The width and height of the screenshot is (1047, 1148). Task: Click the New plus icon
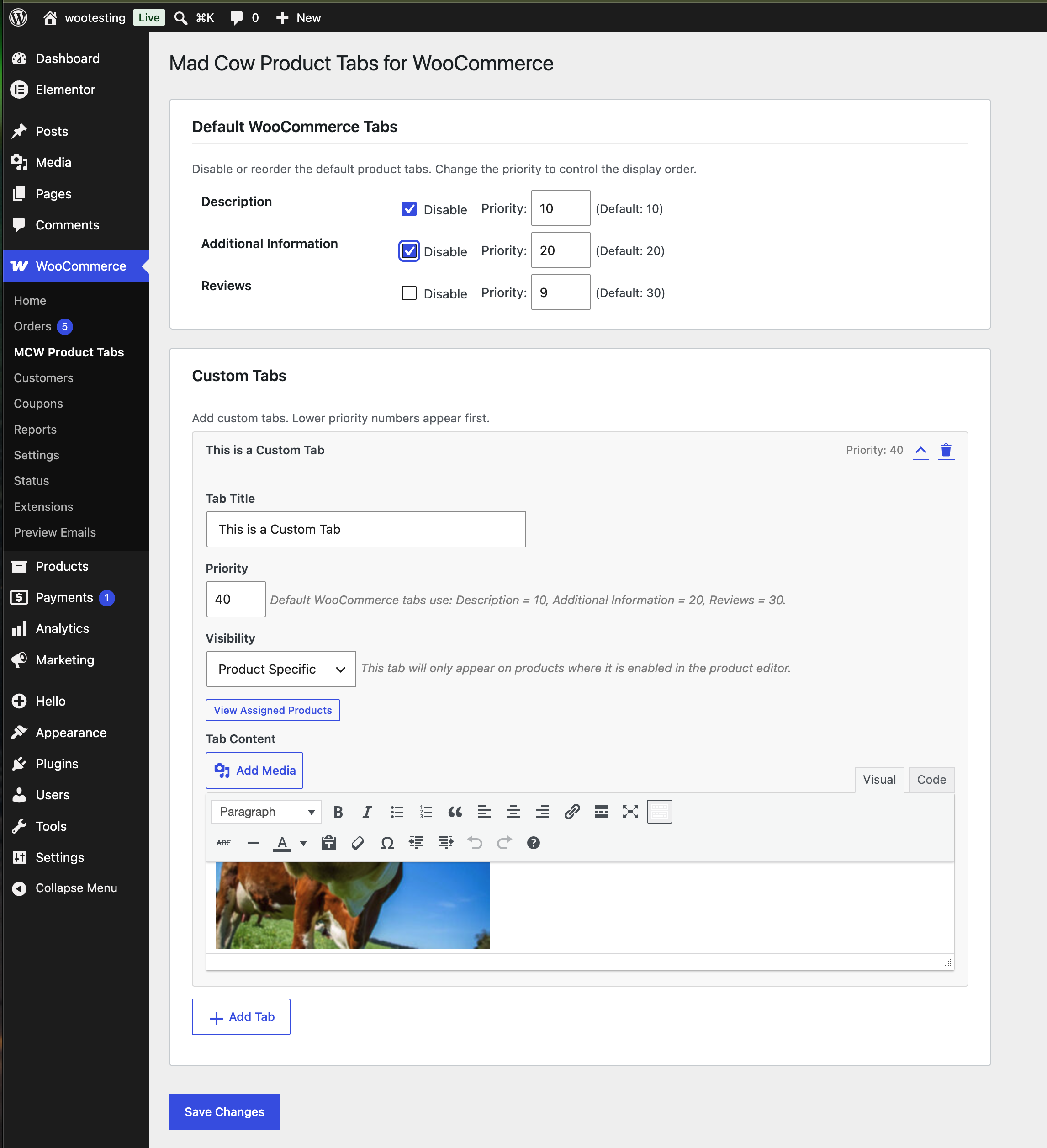(x=282, y=18)
